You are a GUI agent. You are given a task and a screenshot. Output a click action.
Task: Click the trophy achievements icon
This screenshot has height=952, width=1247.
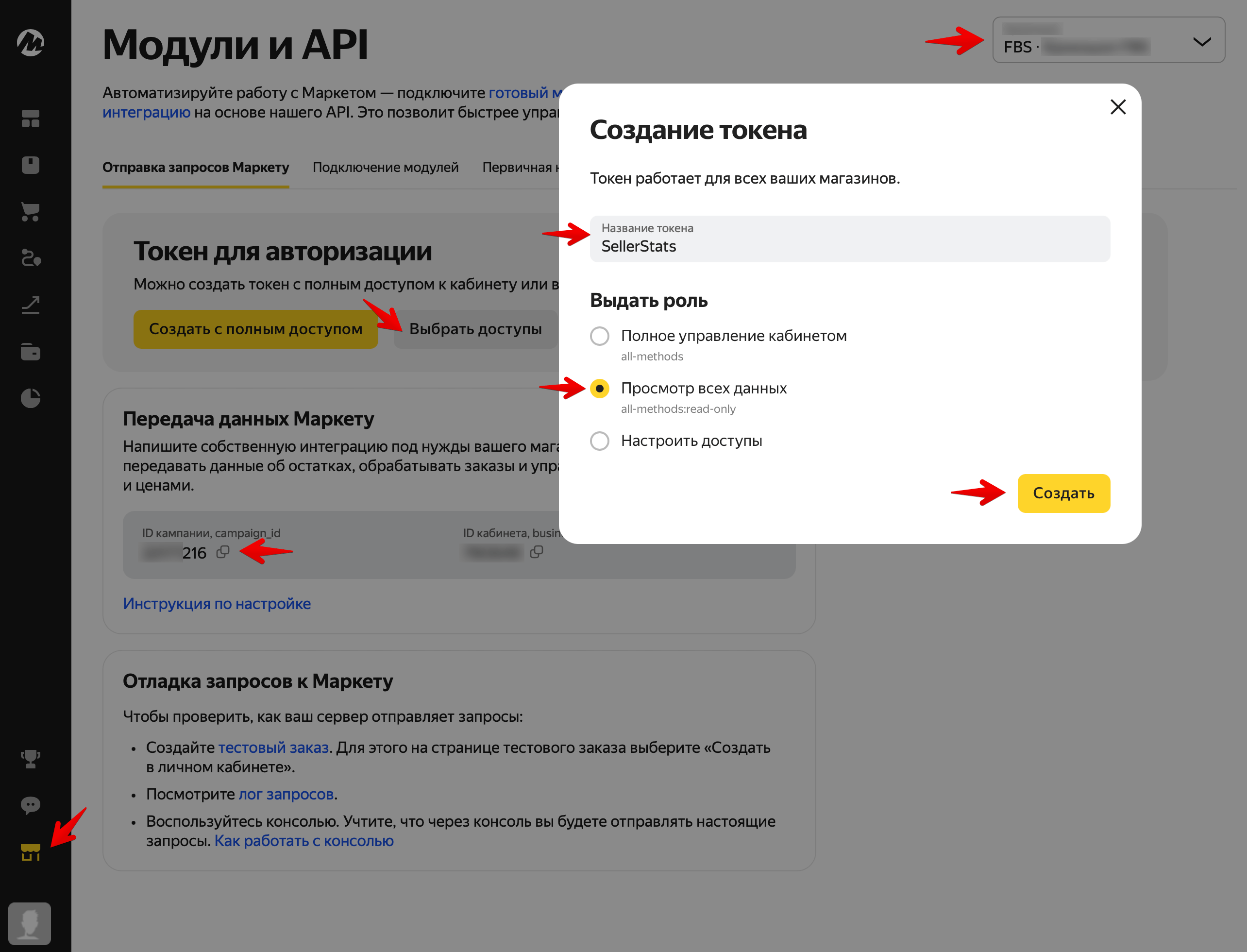(x=31, y=759)
